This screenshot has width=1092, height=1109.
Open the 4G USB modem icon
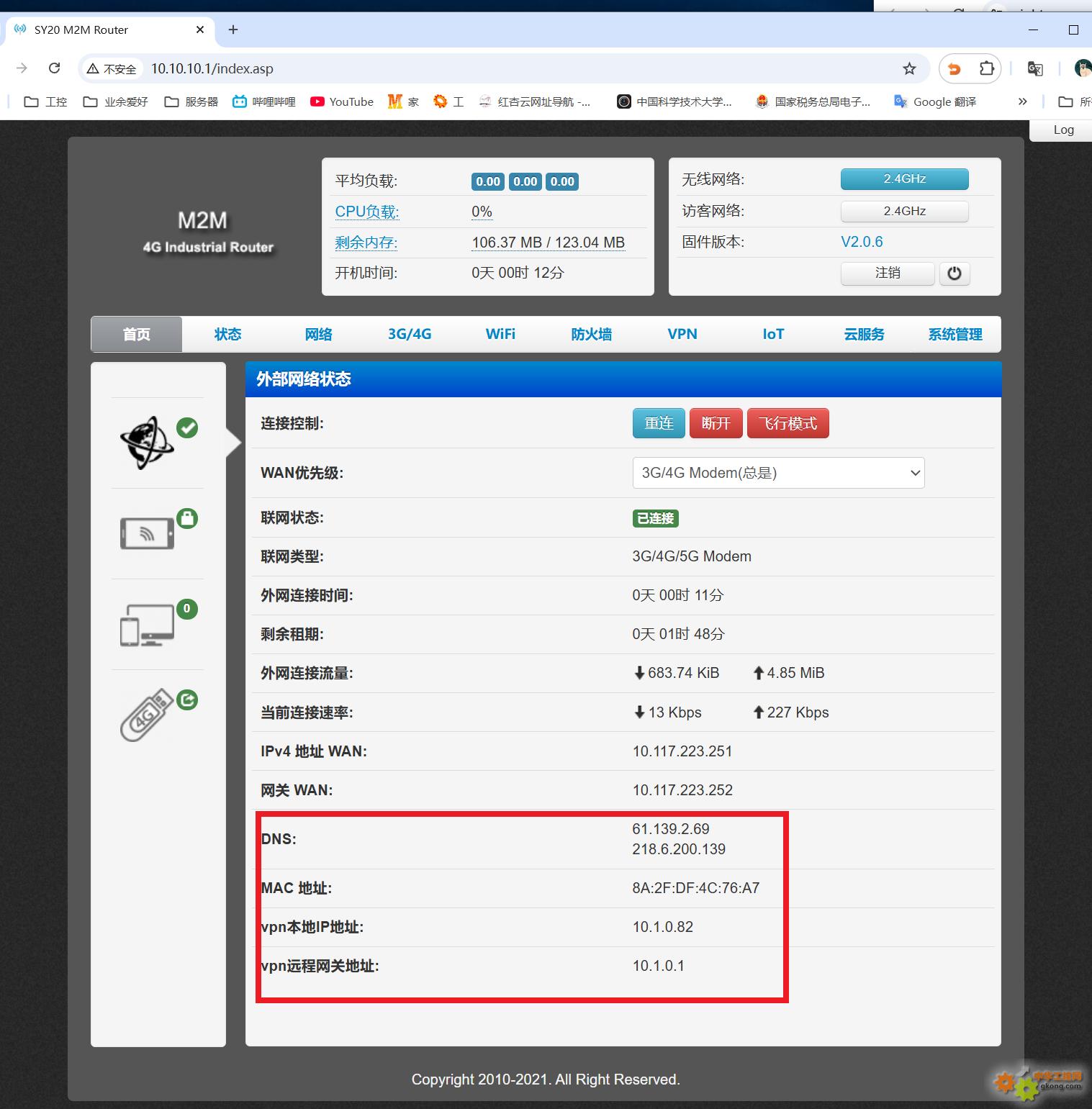[148, 715]
